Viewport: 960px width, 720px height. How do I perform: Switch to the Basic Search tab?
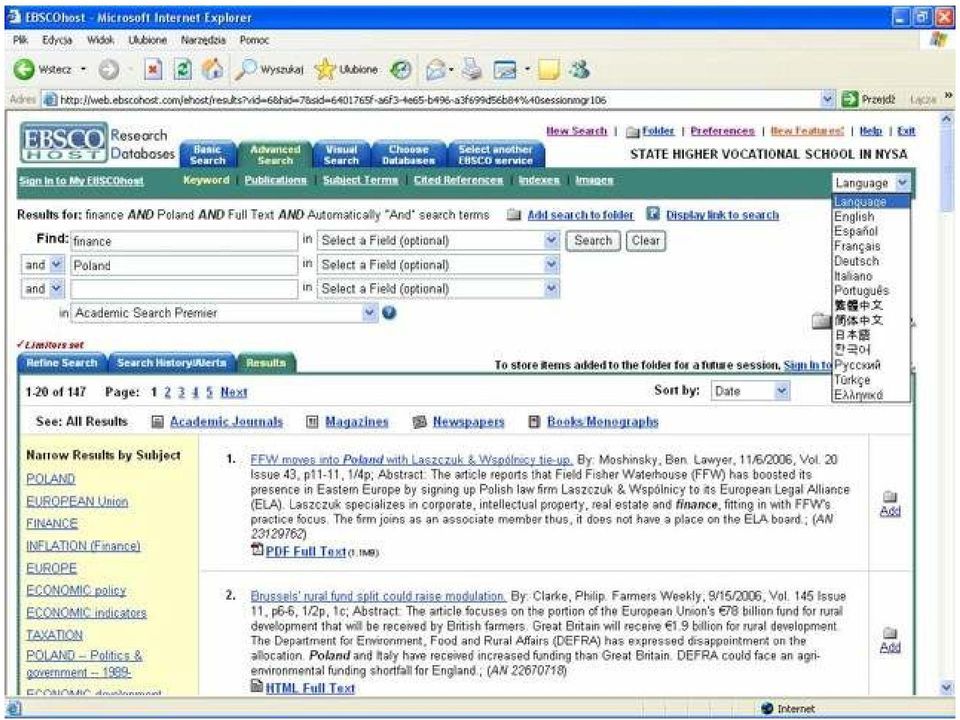click(208, 155)
